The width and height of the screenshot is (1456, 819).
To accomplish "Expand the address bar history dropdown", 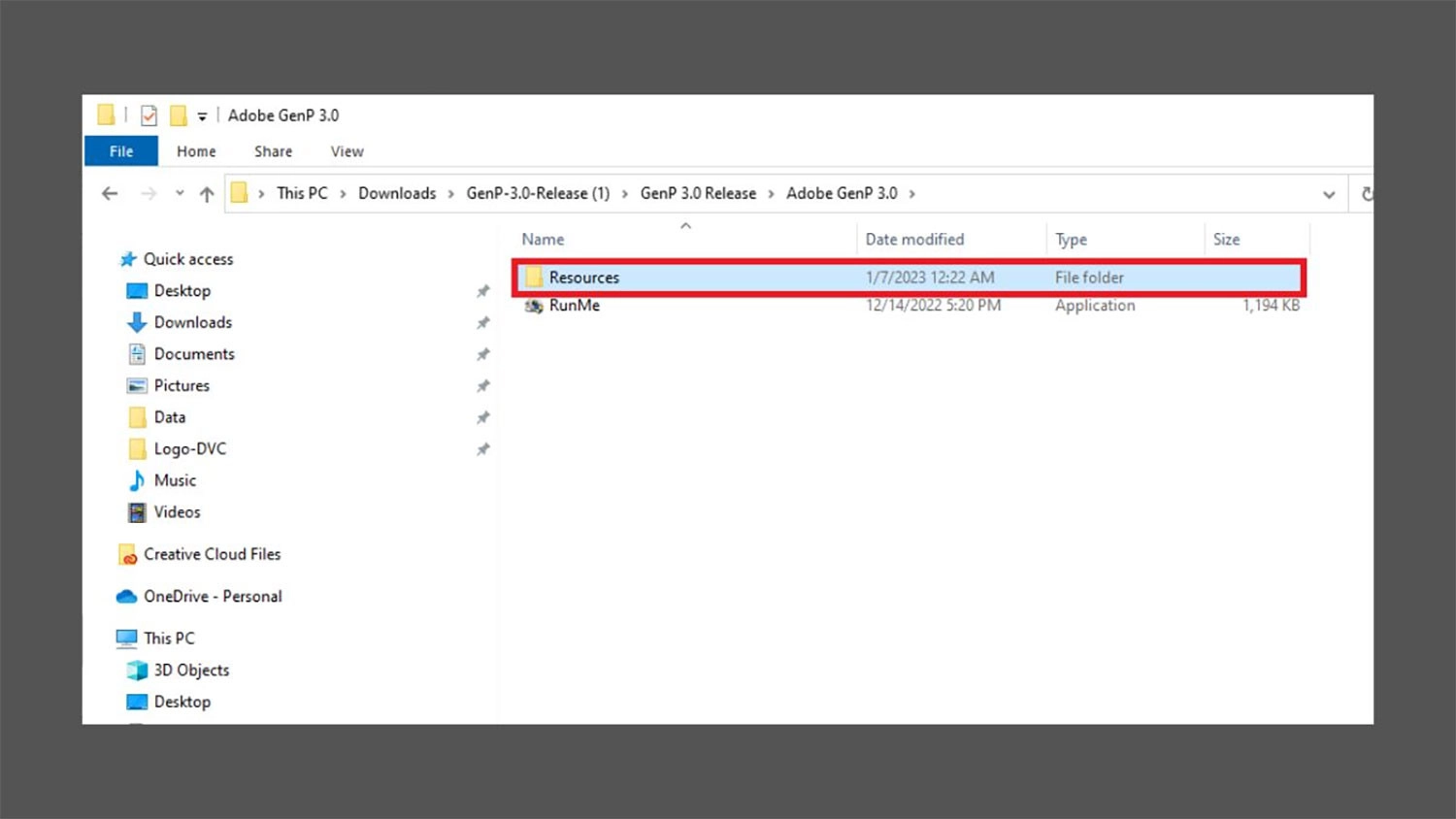I will [1329, 194].
